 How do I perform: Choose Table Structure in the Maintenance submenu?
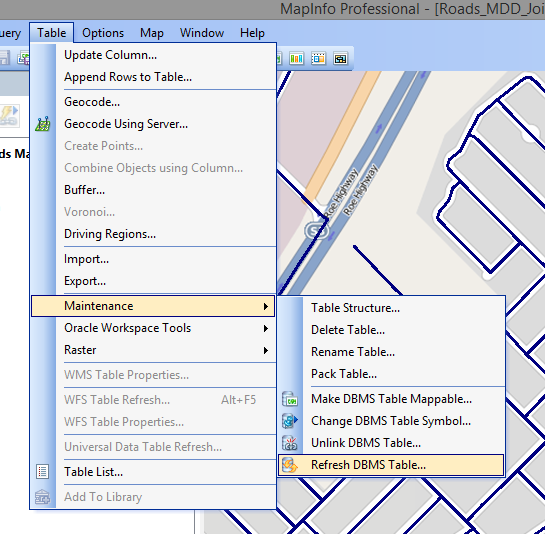(355, 308)
